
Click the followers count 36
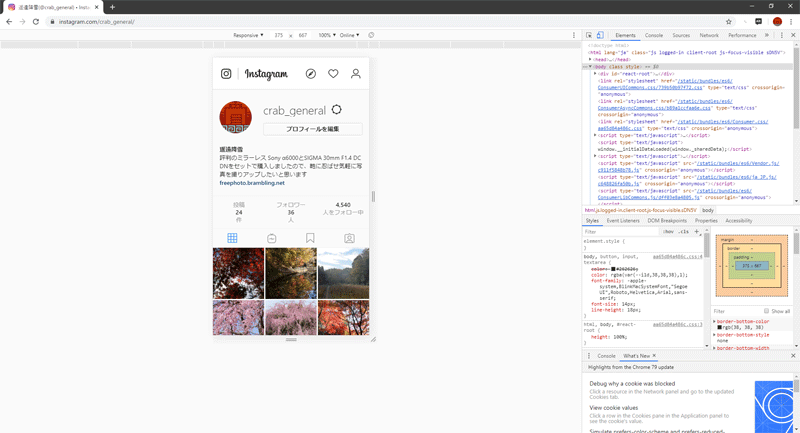click(x=290, y=212)
